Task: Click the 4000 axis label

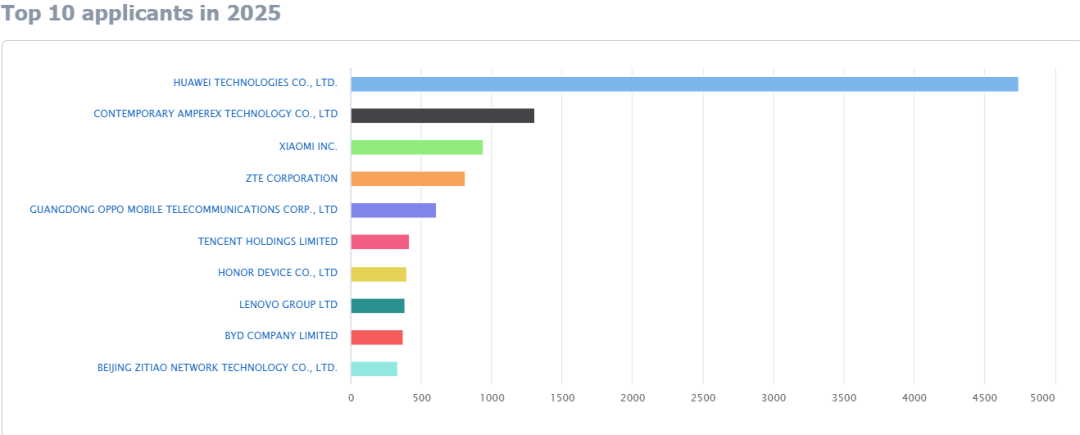Action: tap(914, 398)
